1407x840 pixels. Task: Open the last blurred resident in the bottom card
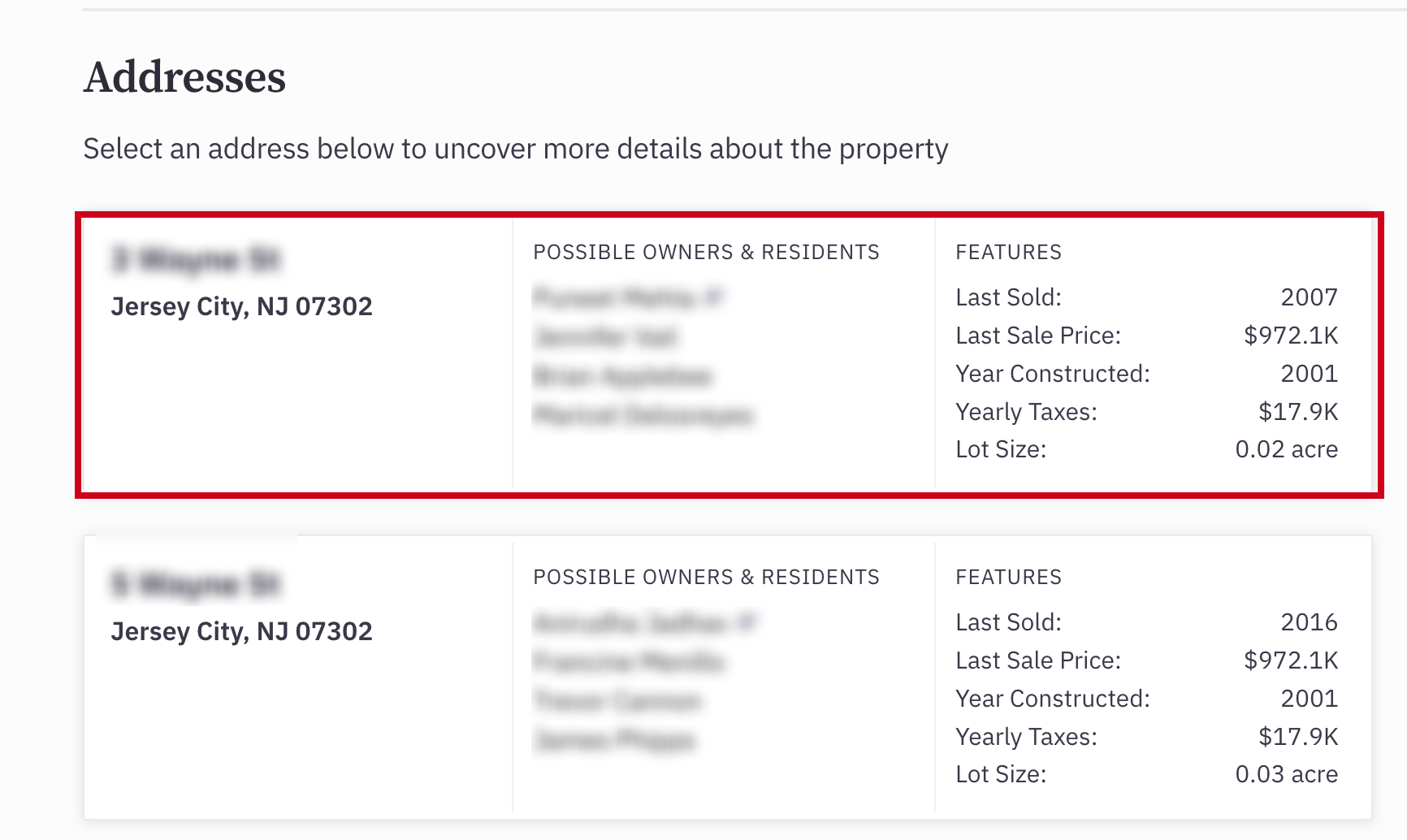[x=614, y=740]
